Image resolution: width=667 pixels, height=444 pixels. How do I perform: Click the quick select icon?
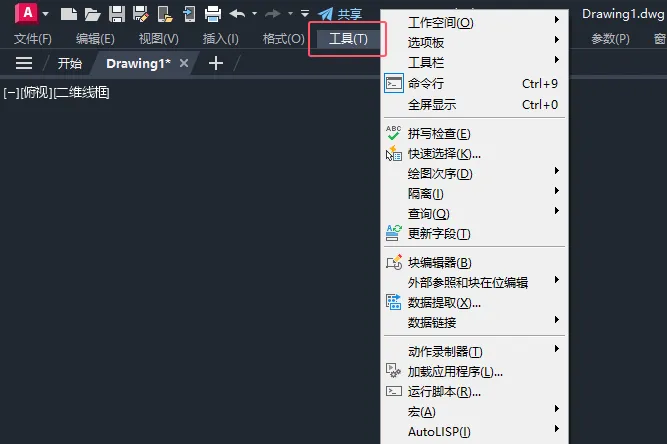(x=393, y=154)
